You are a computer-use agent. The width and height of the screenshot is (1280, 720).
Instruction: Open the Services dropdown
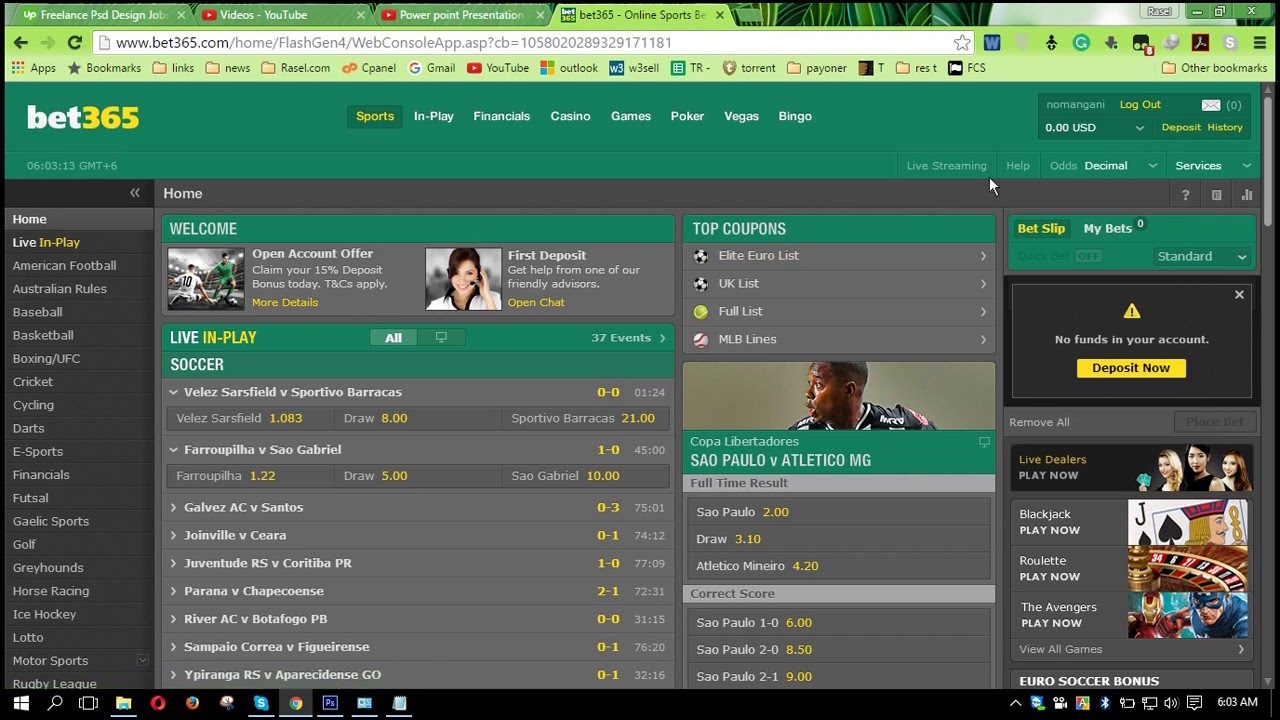coord(1213,166)
